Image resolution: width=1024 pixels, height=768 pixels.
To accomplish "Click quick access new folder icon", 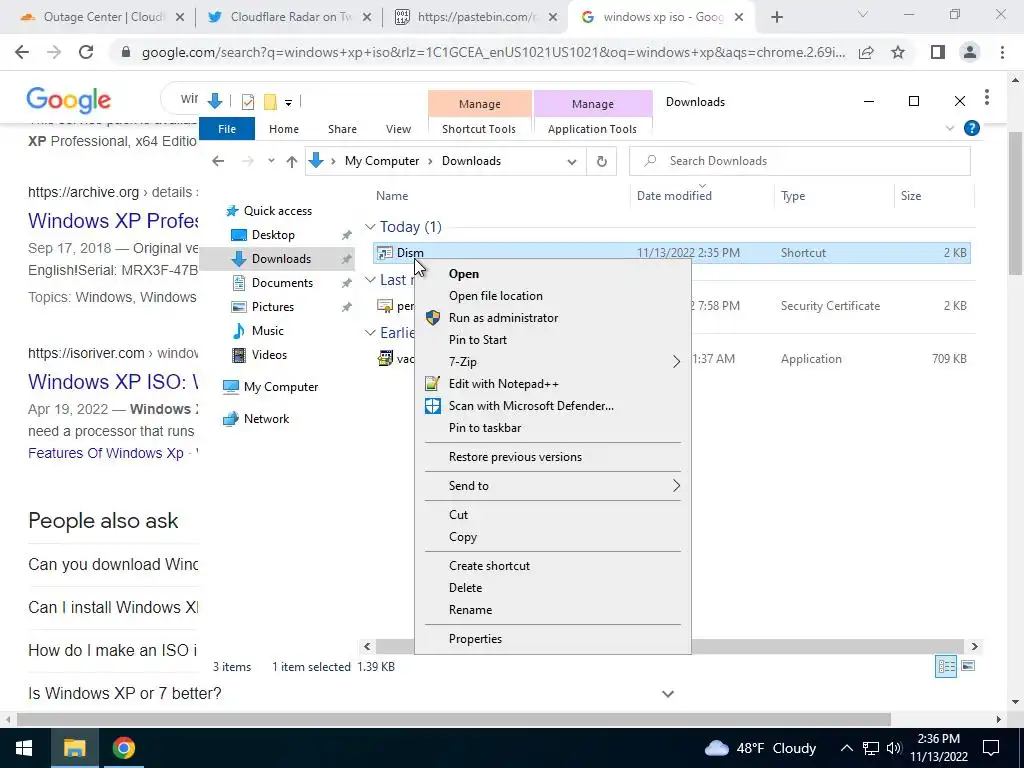I will 270,101.
